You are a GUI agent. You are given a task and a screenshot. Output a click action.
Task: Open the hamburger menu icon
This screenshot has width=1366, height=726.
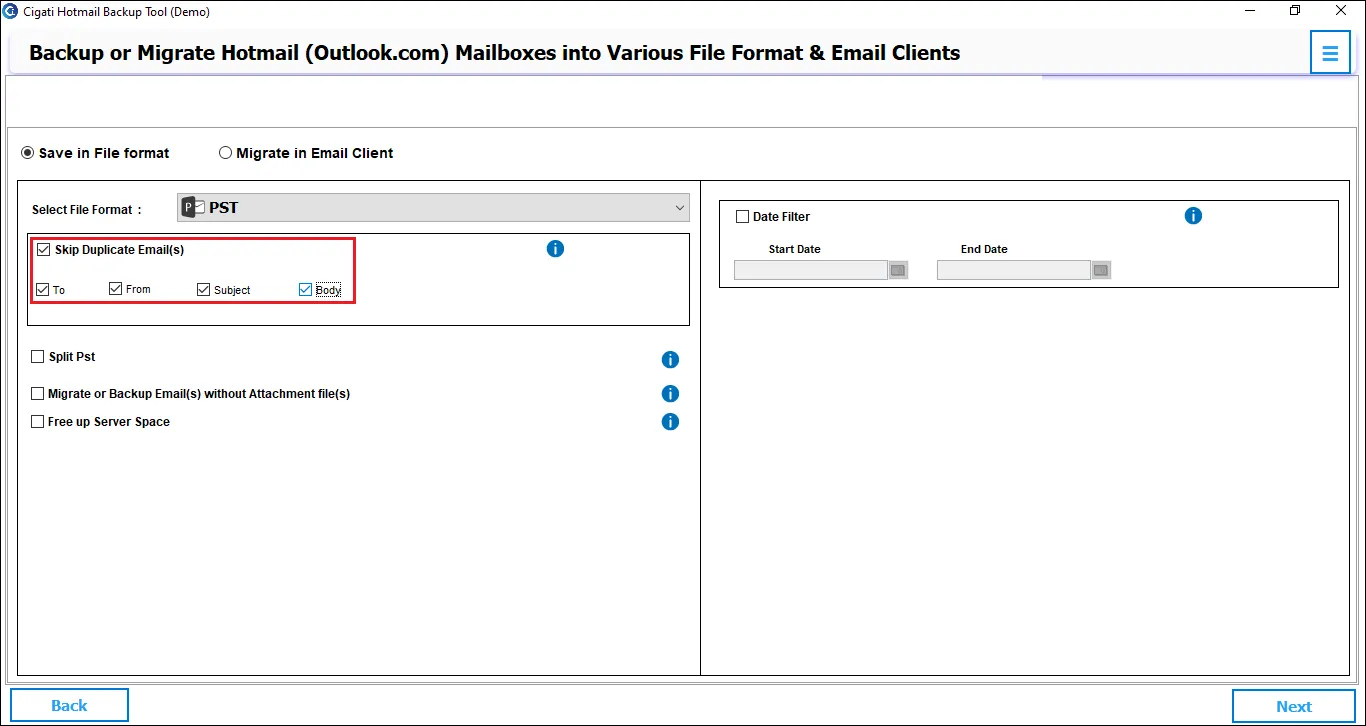[1330, 53]
